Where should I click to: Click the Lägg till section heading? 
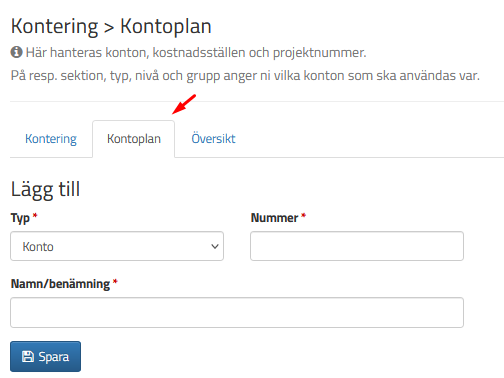[45, 189]
